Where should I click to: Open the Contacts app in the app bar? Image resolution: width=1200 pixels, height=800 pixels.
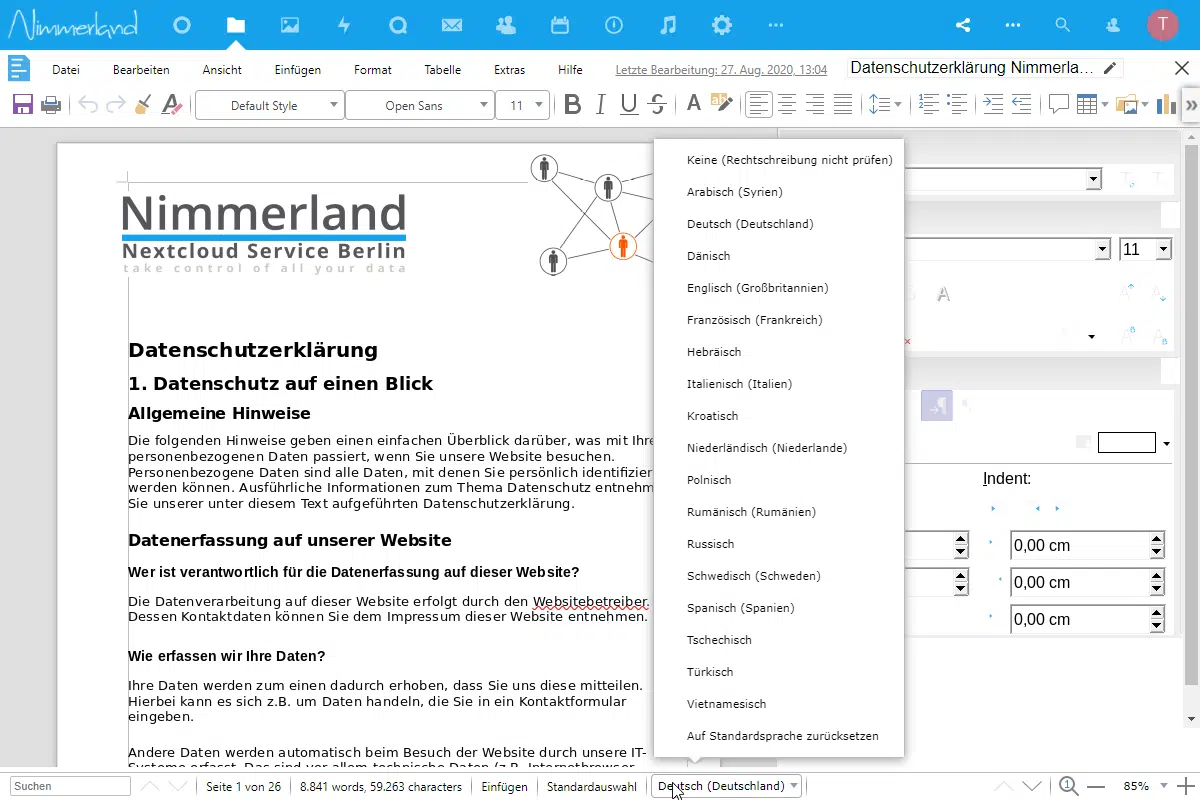point(506,25)
